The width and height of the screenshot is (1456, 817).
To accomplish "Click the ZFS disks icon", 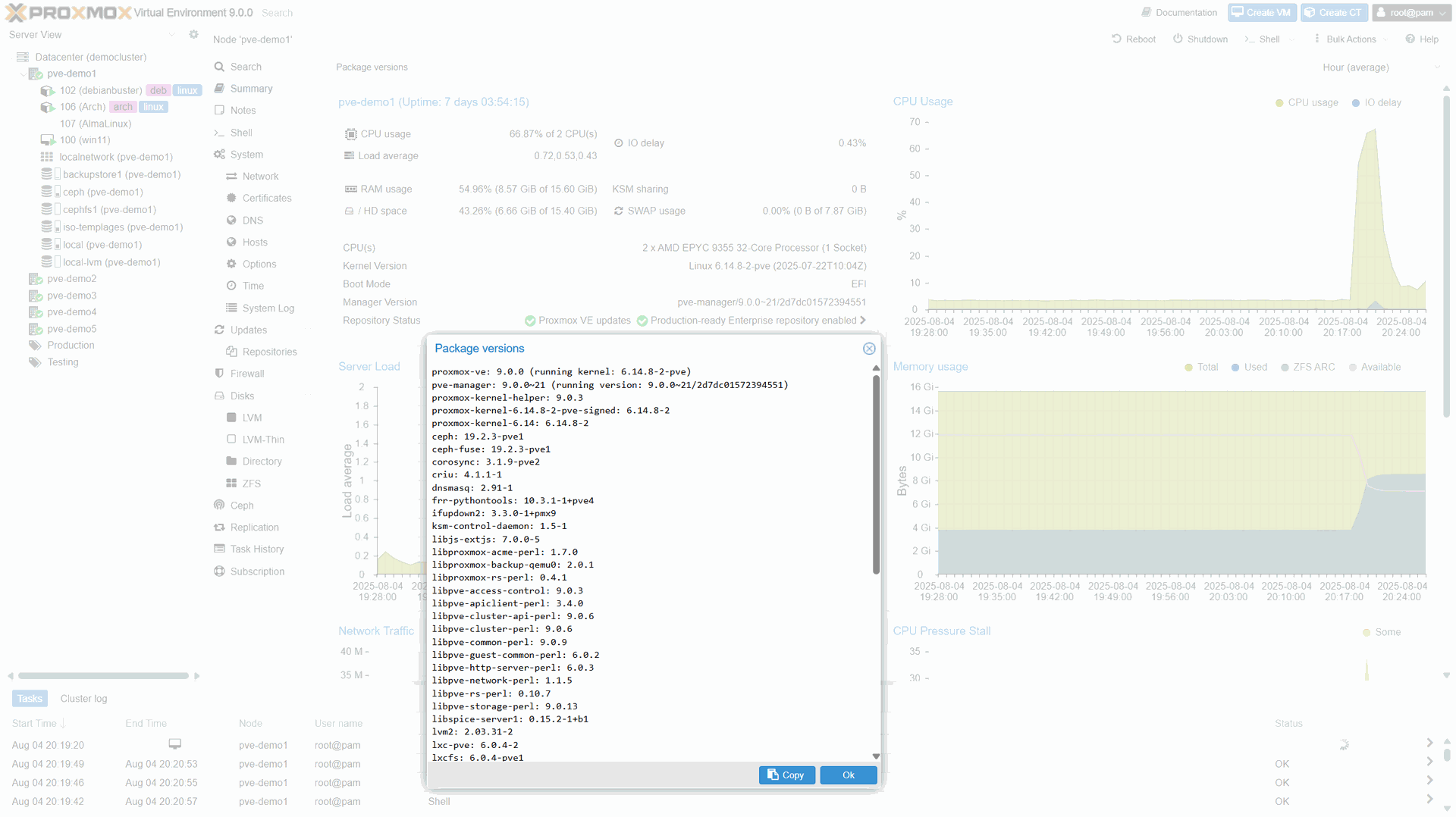I will click(231, 484).
